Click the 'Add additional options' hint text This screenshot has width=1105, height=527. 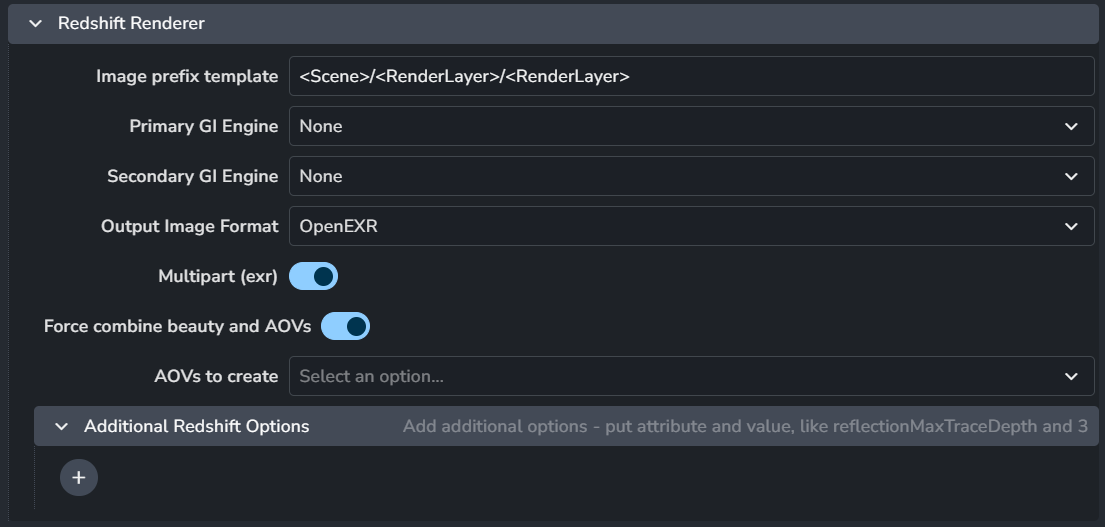point(744,426)
